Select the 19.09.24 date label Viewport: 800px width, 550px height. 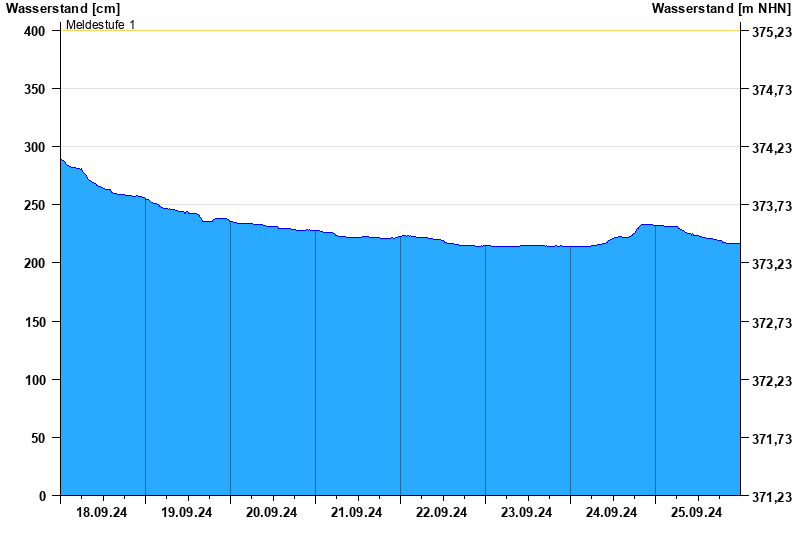[187, 513]
